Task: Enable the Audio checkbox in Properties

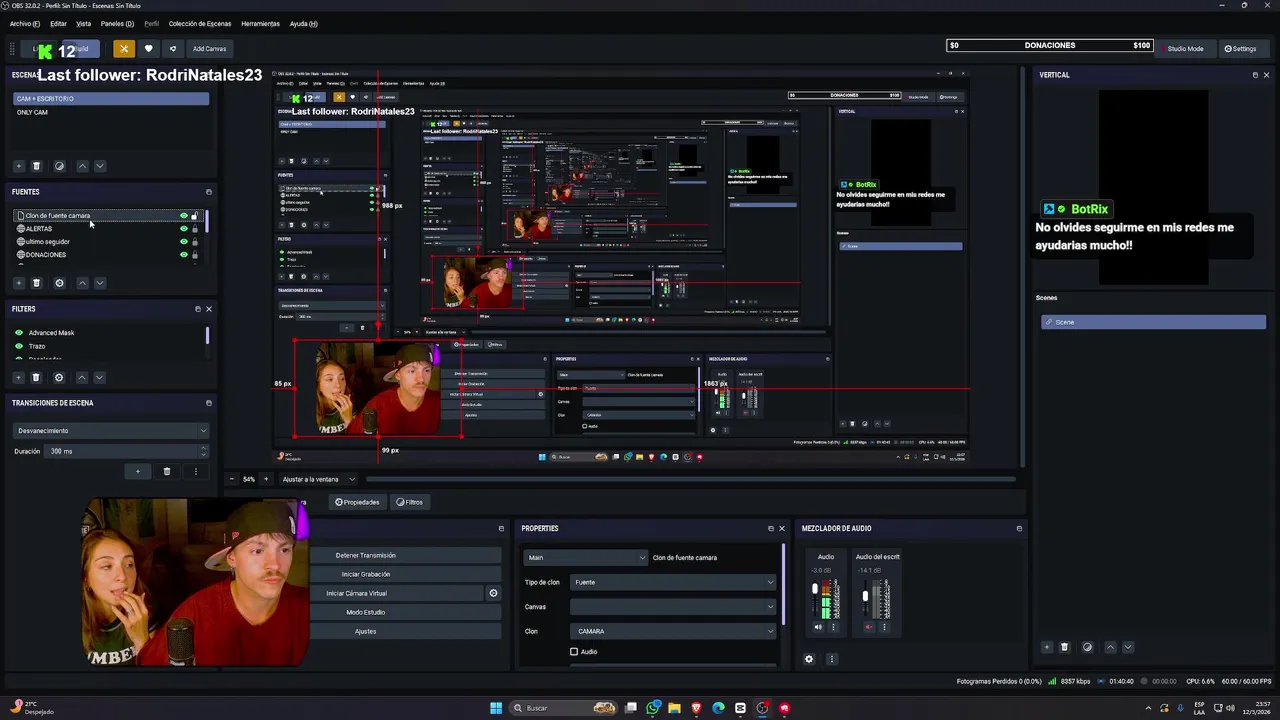Action: (x=574, y=652)
